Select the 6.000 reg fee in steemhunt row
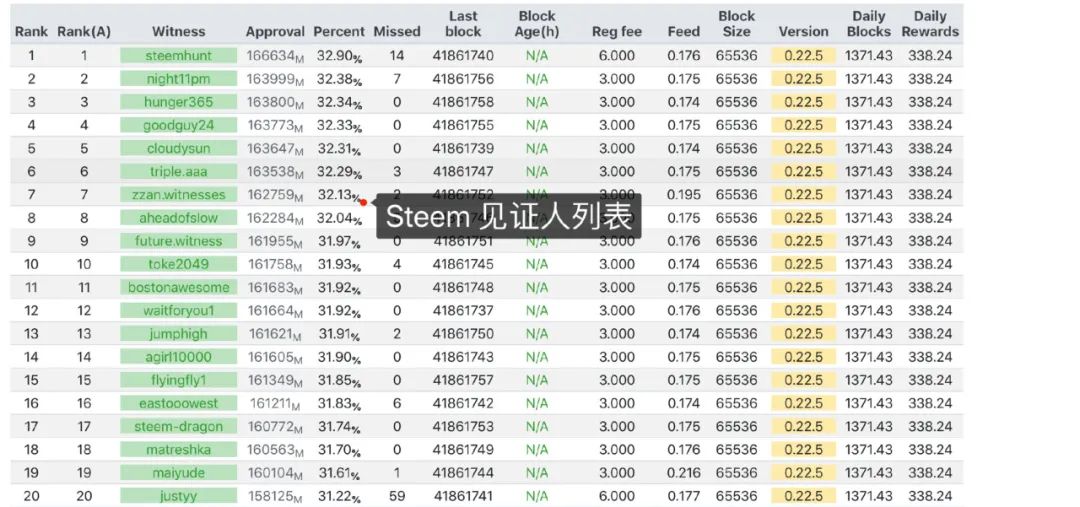This screenshot has height=507, width=1080. [616, 56]
